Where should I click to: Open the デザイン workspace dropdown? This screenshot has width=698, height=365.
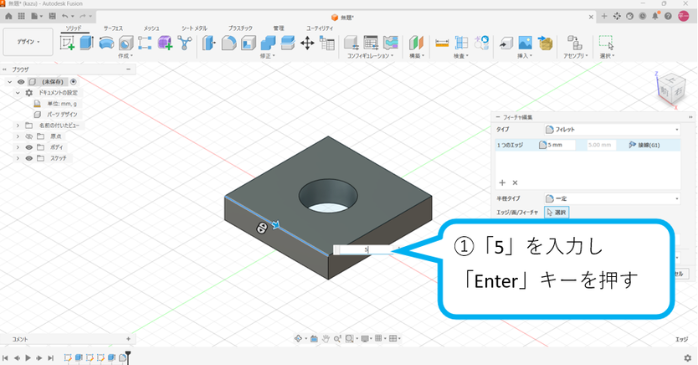coord(28,42)
